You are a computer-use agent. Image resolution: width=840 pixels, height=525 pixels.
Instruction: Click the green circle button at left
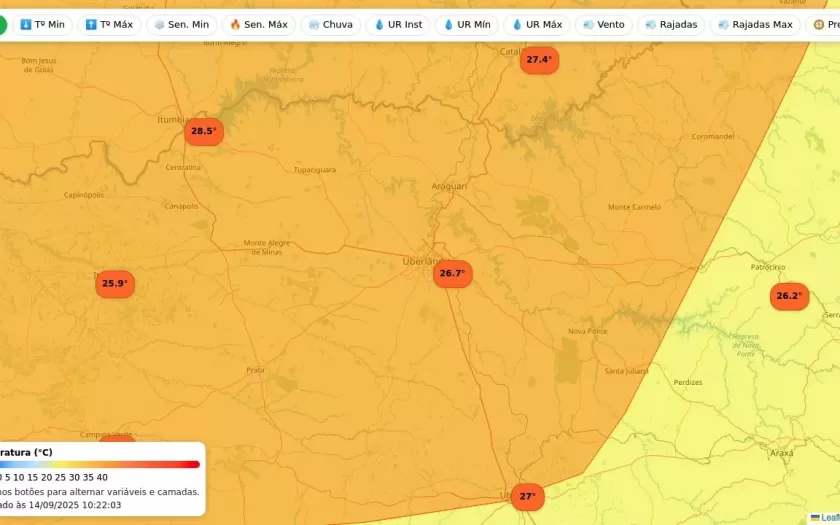pyautogui.click(x=2, y=25)
